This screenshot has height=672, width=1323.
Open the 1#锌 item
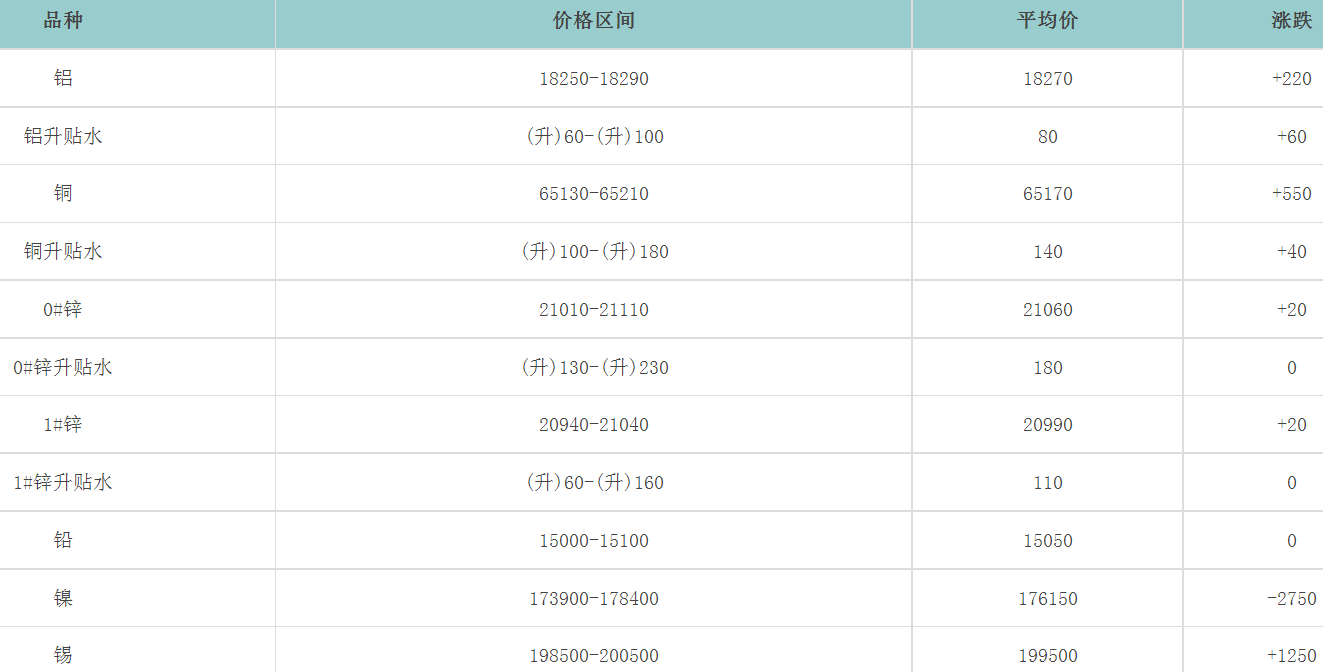[63, 425]
